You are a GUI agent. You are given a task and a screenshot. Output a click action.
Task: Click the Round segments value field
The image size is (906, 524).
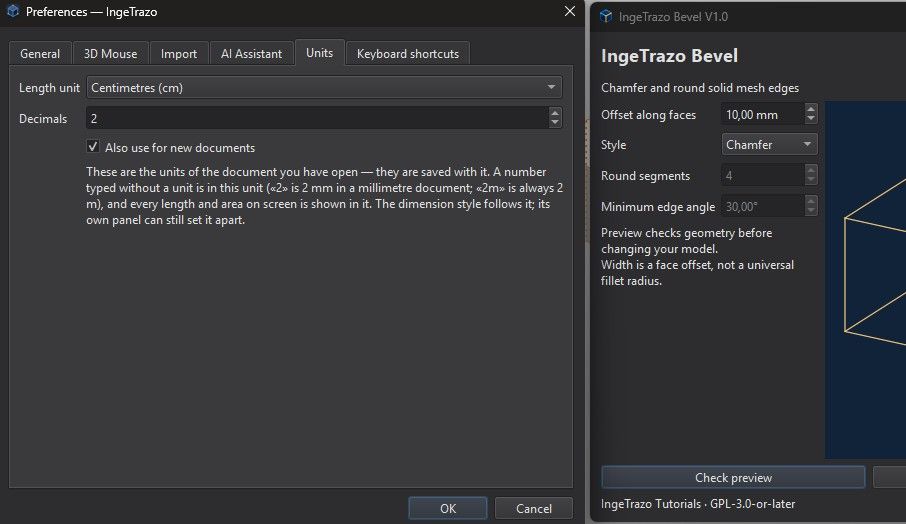pyautogui.click(x=763, y=175)
